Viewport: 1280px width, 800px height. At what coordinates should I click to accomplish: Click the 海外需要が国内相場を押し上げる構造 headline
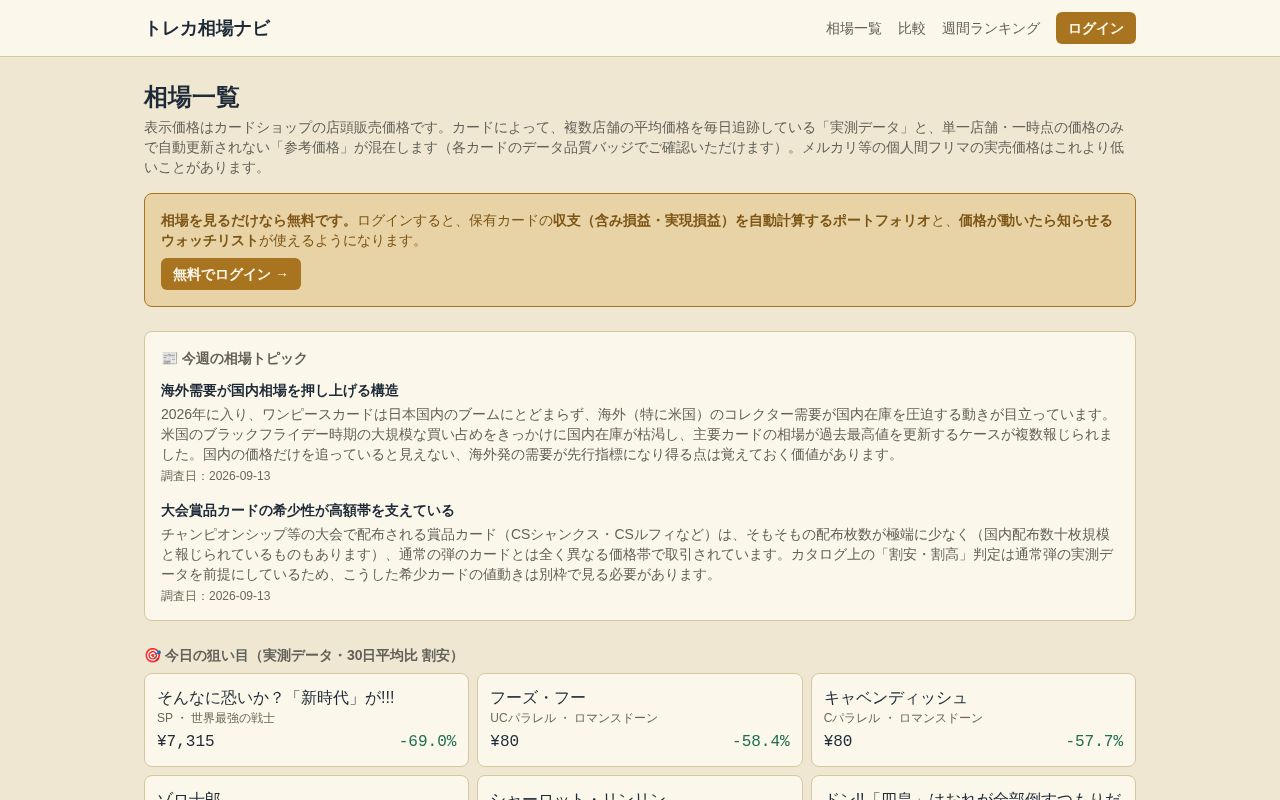pyautogui.click(x=280, y=390)
